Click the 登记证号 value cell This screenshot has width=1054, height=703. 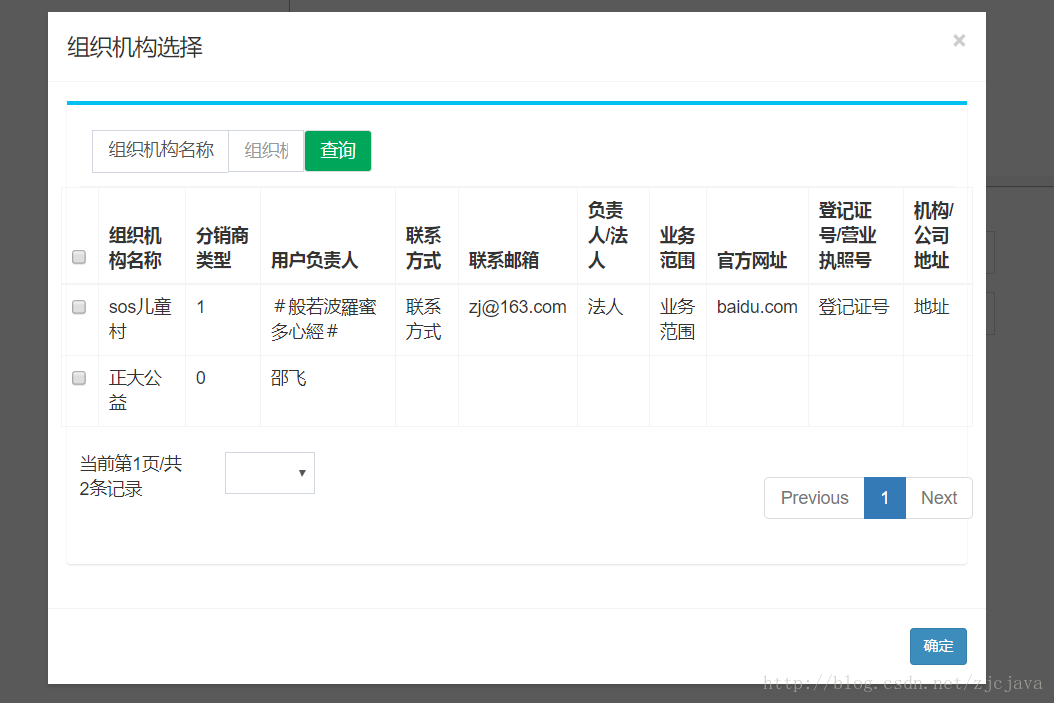point(856,319)
